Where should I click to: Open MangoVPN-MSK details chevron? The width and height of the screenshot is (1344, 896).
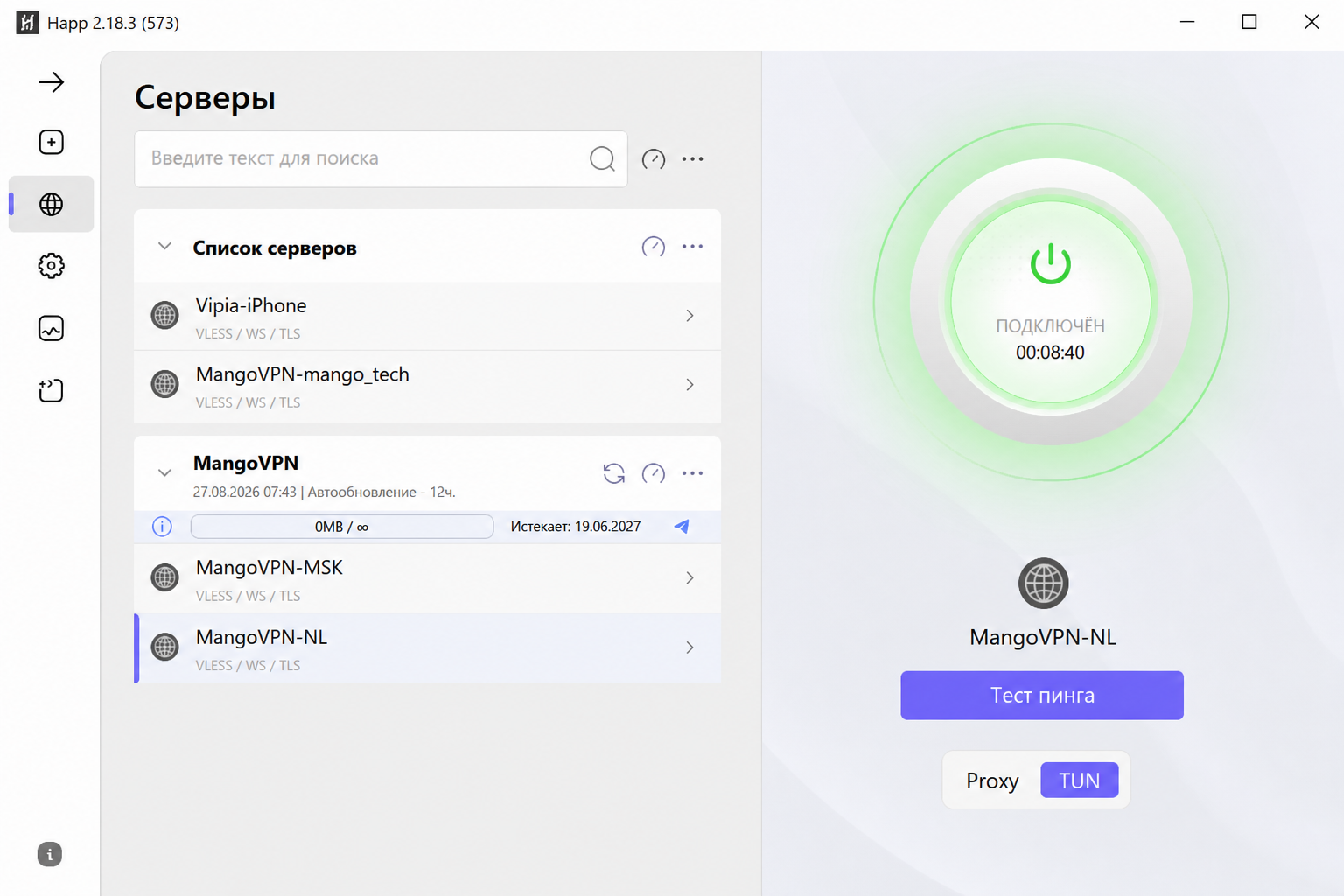point(689,577)
